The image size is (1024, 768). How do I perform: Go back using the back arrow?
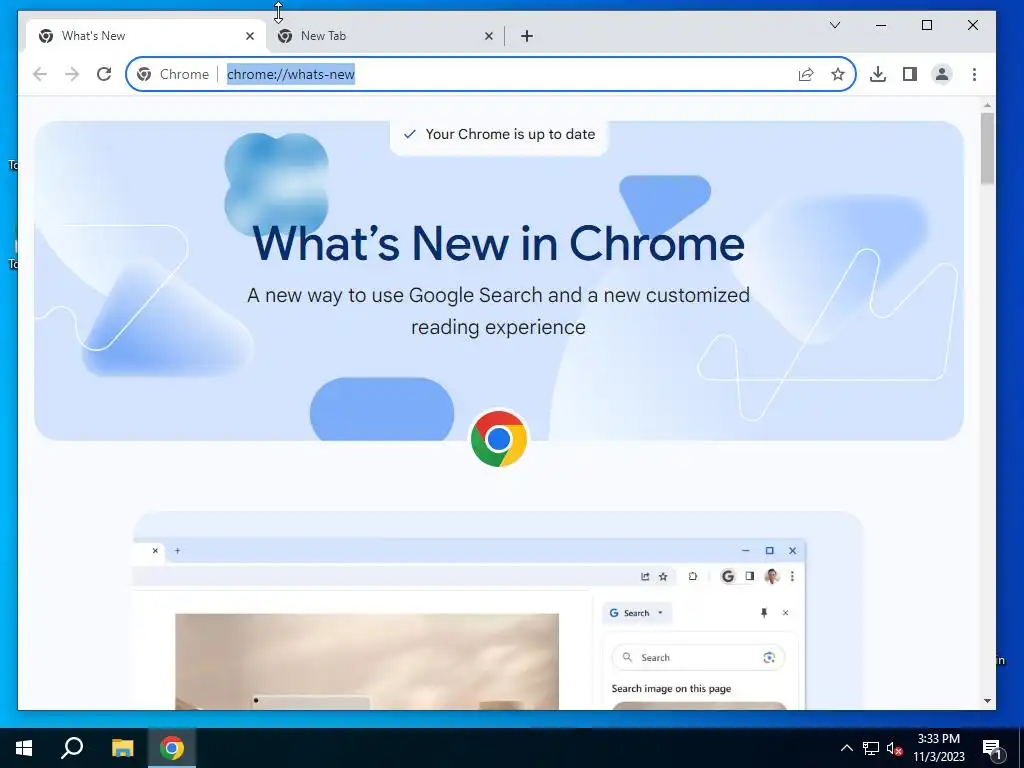tap(40, 74)
